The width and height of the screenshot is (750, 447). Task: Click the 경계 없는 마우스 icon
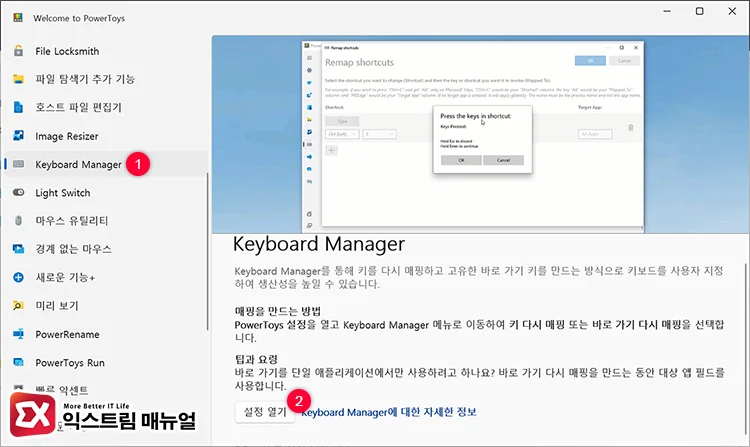point(18,249)
